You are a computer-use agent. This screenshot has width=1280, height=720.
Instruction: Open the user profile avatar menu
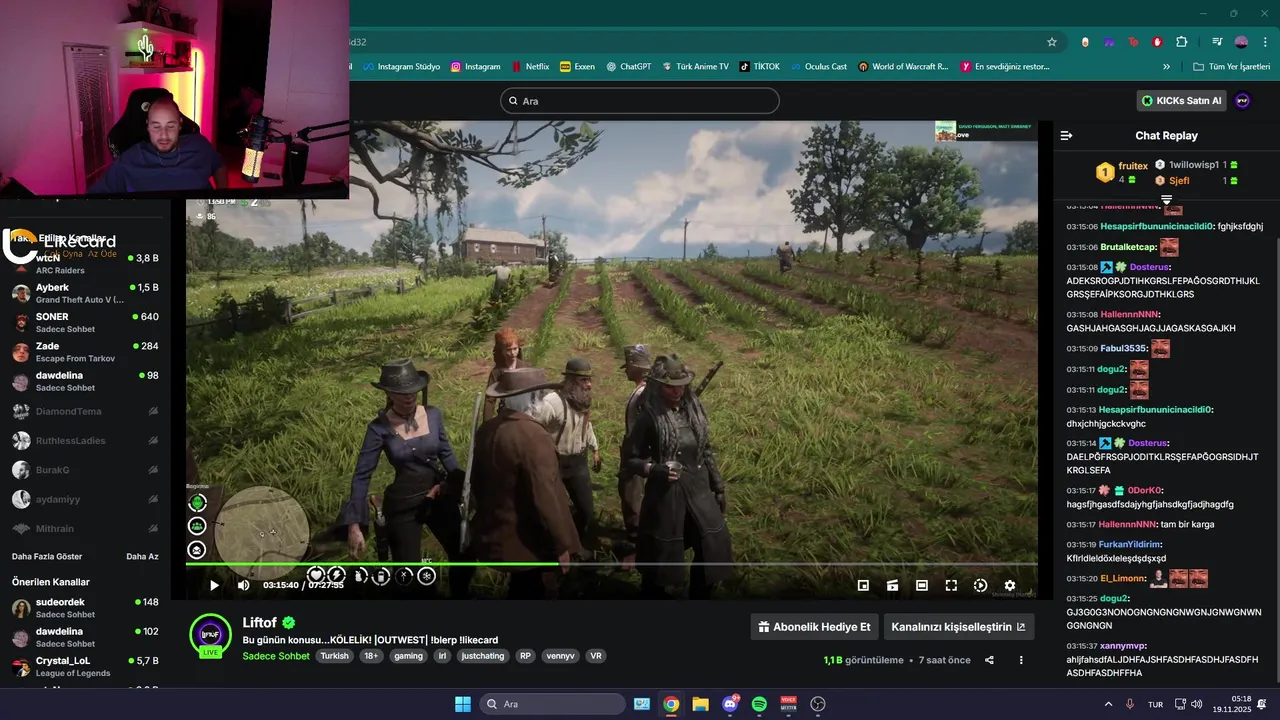click(x=1242, y=100)
